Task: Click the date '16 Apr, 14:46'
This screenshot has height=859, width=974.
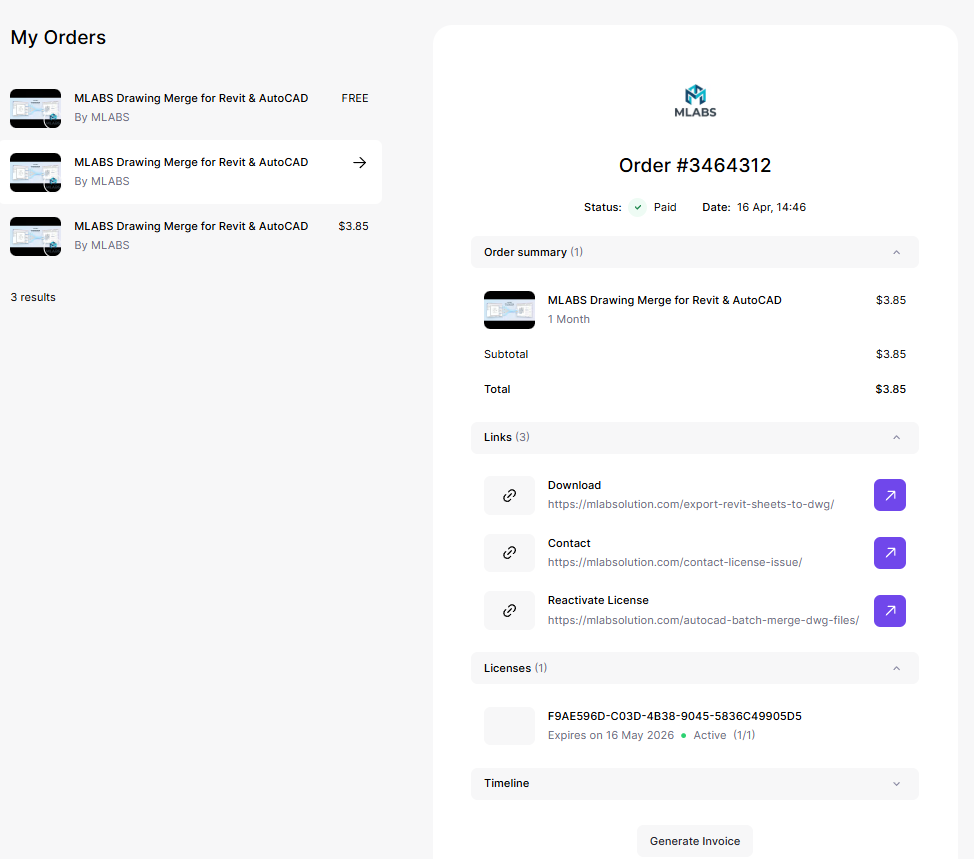Action: point(771,207)
